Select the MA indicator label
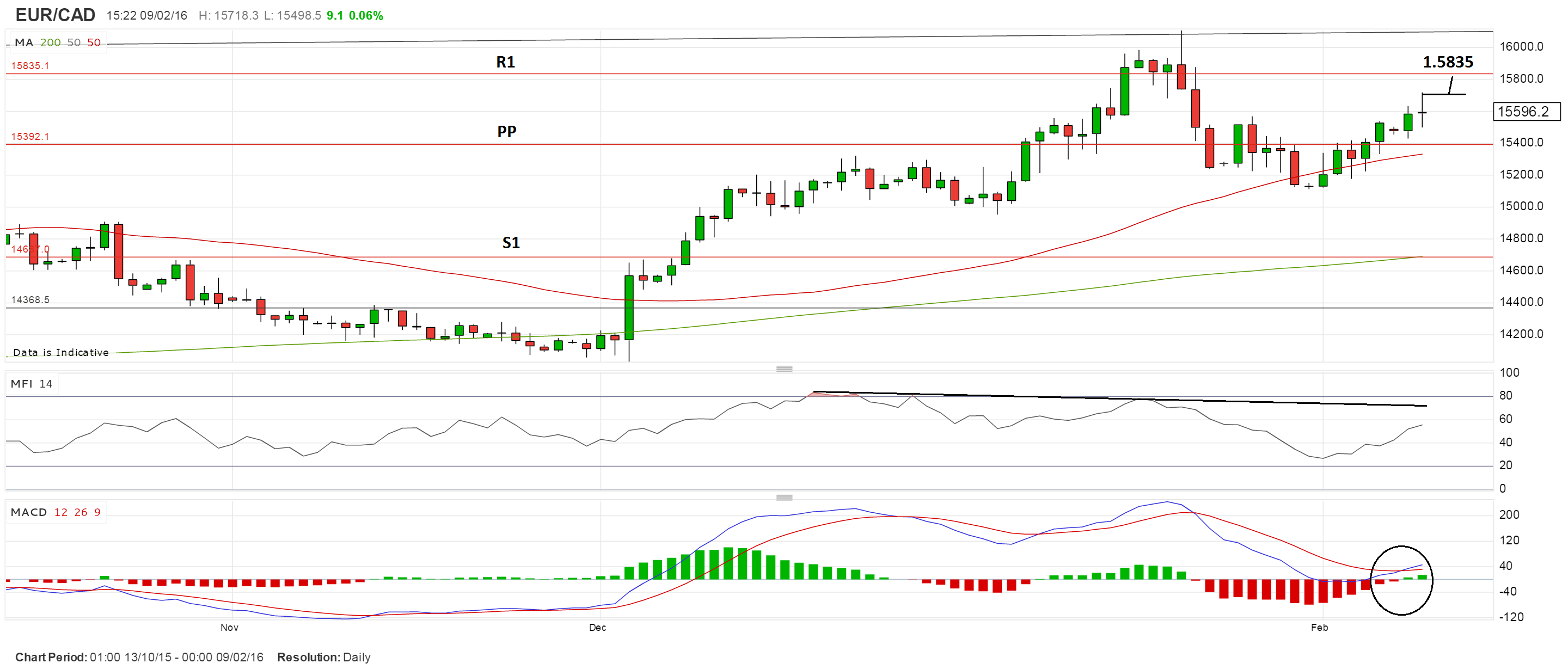 (24, 42)
